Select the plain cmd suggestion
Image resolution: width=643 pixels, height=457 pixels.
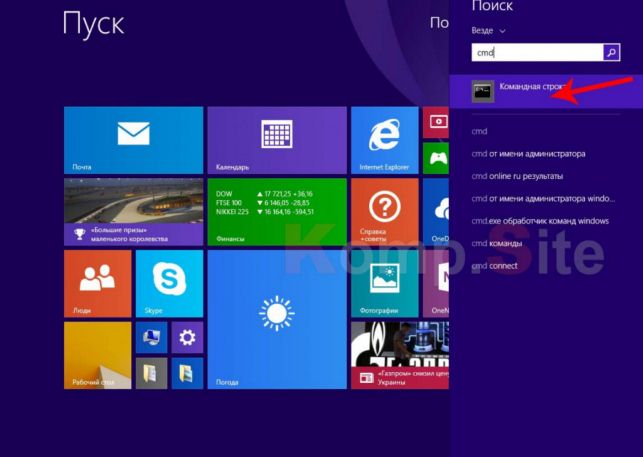coord(479,131)
